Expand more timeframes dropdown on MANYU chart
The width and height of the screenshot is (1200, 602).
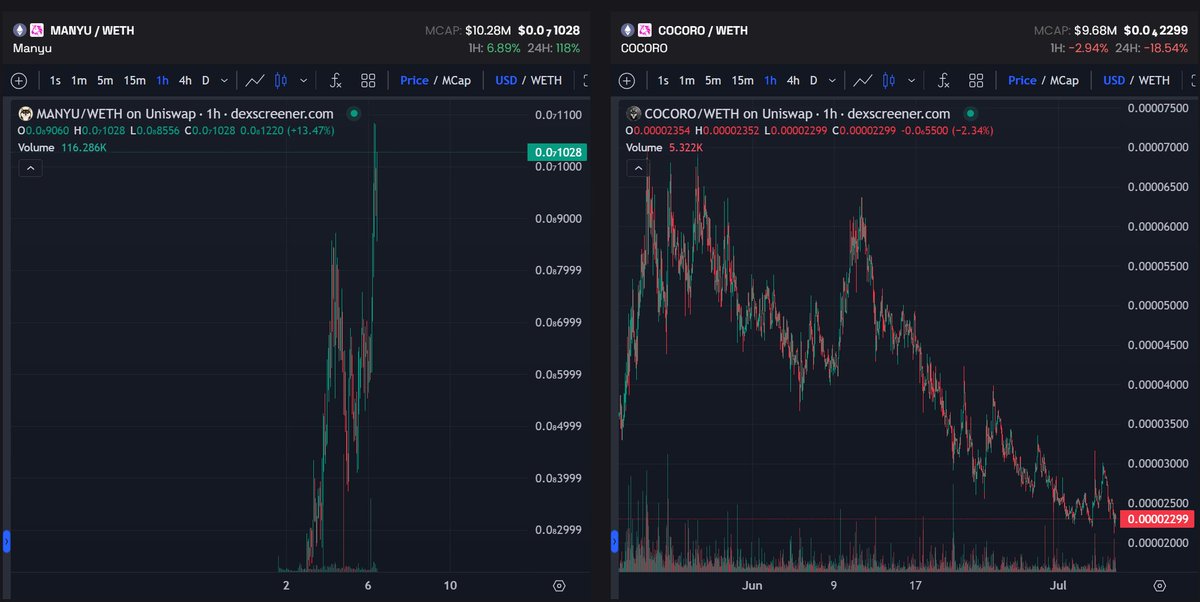coord(224,81)
